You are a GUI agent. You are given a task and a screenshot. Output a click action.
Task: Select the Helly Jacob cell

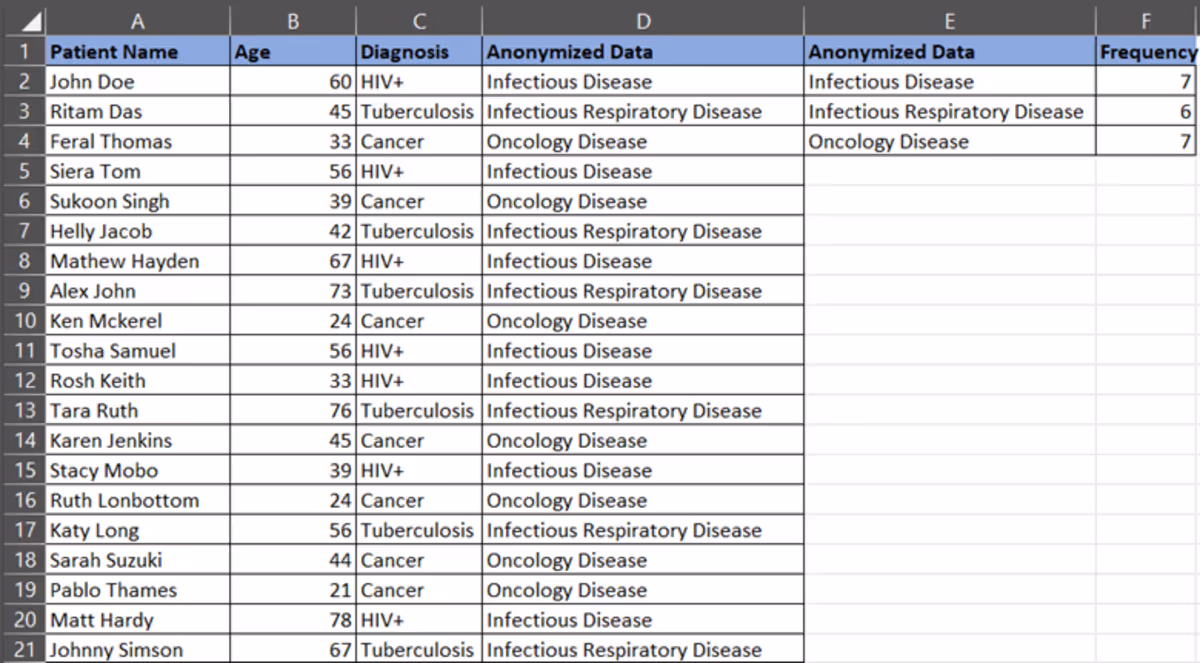pos(138,231)
